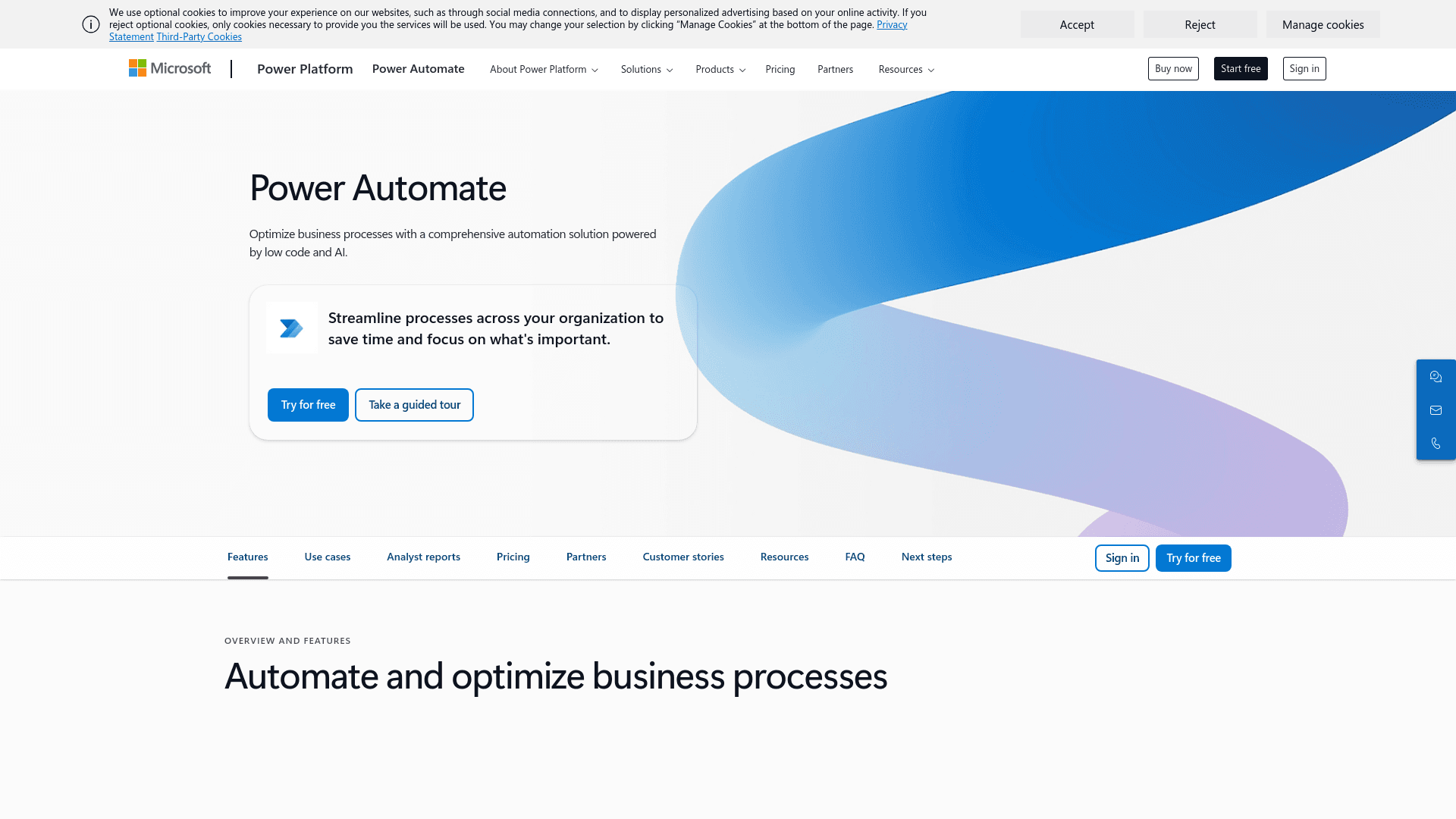
Task: Expand the Products dropdown
Action: pos(719,69)
